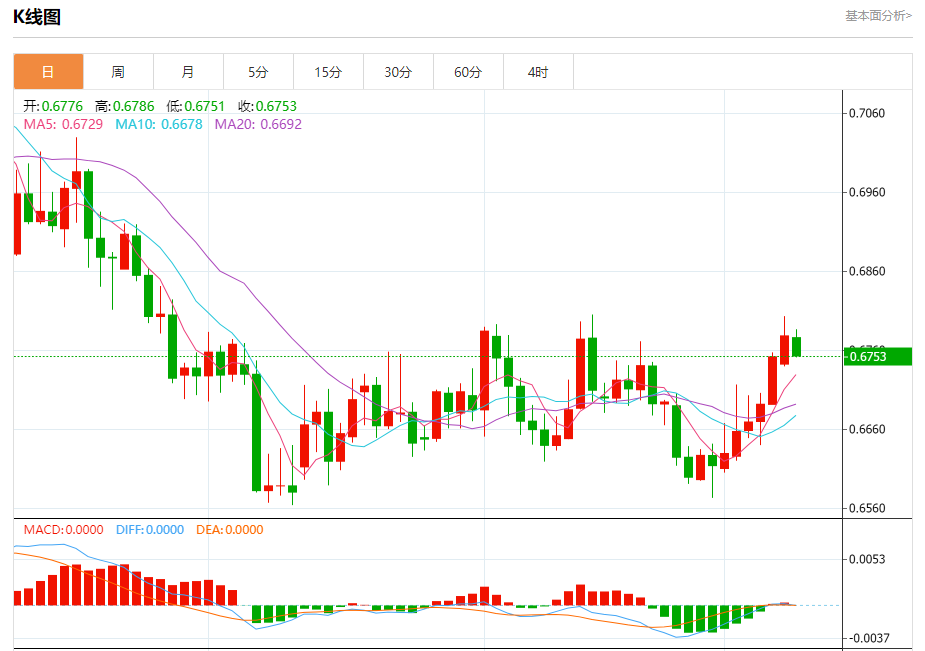Click the open price 开:0.6776
This screenshot has width=925, height=651.
(53, 106)
